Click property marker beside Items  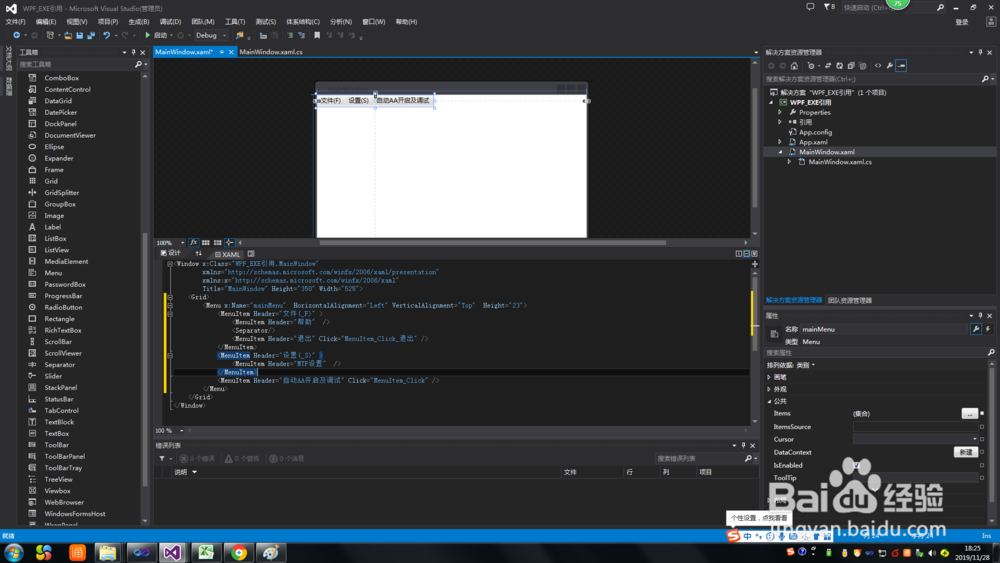[x=982, y=413]
